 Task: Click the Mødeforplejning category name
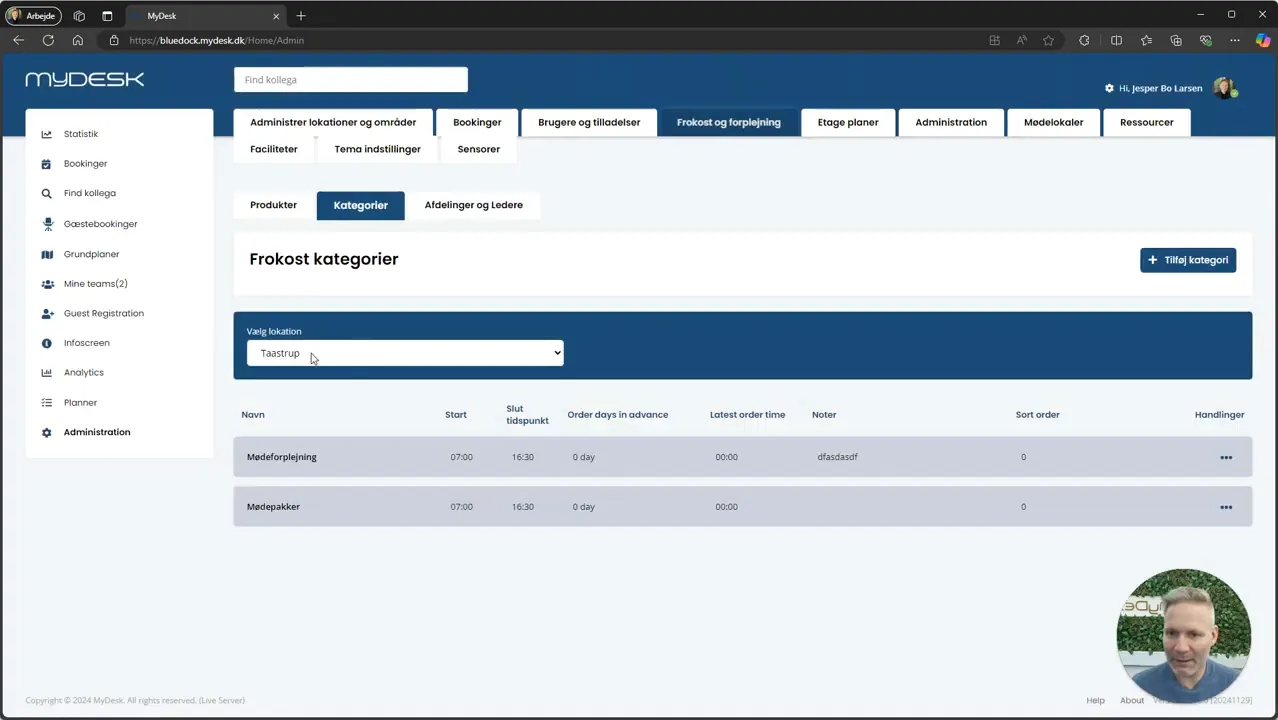(282, 457)
